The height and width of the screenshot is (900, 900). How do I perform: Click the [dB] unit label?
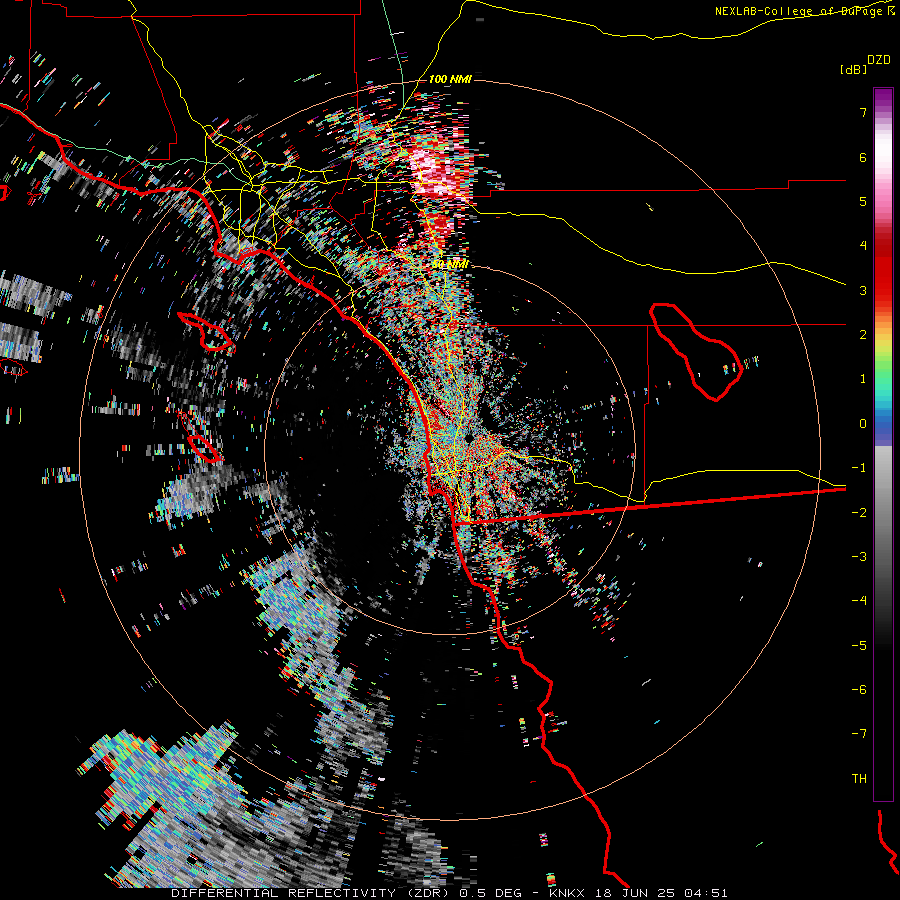[853, 69]
